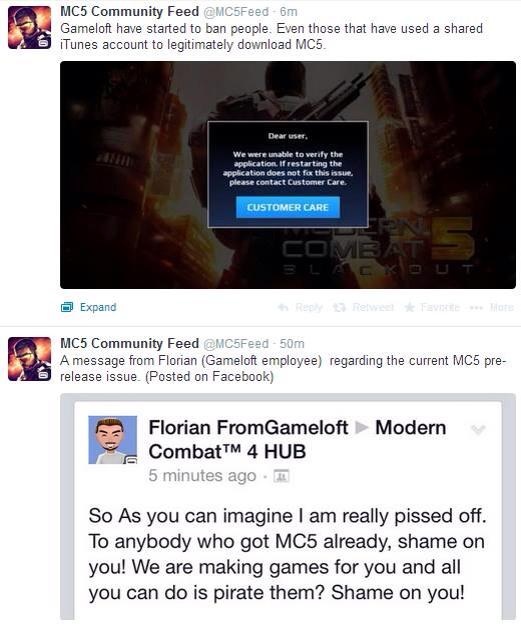Click first MC5 Community Feed name
The height and width of the screenshot is (632, 521).
coord(129,11)
